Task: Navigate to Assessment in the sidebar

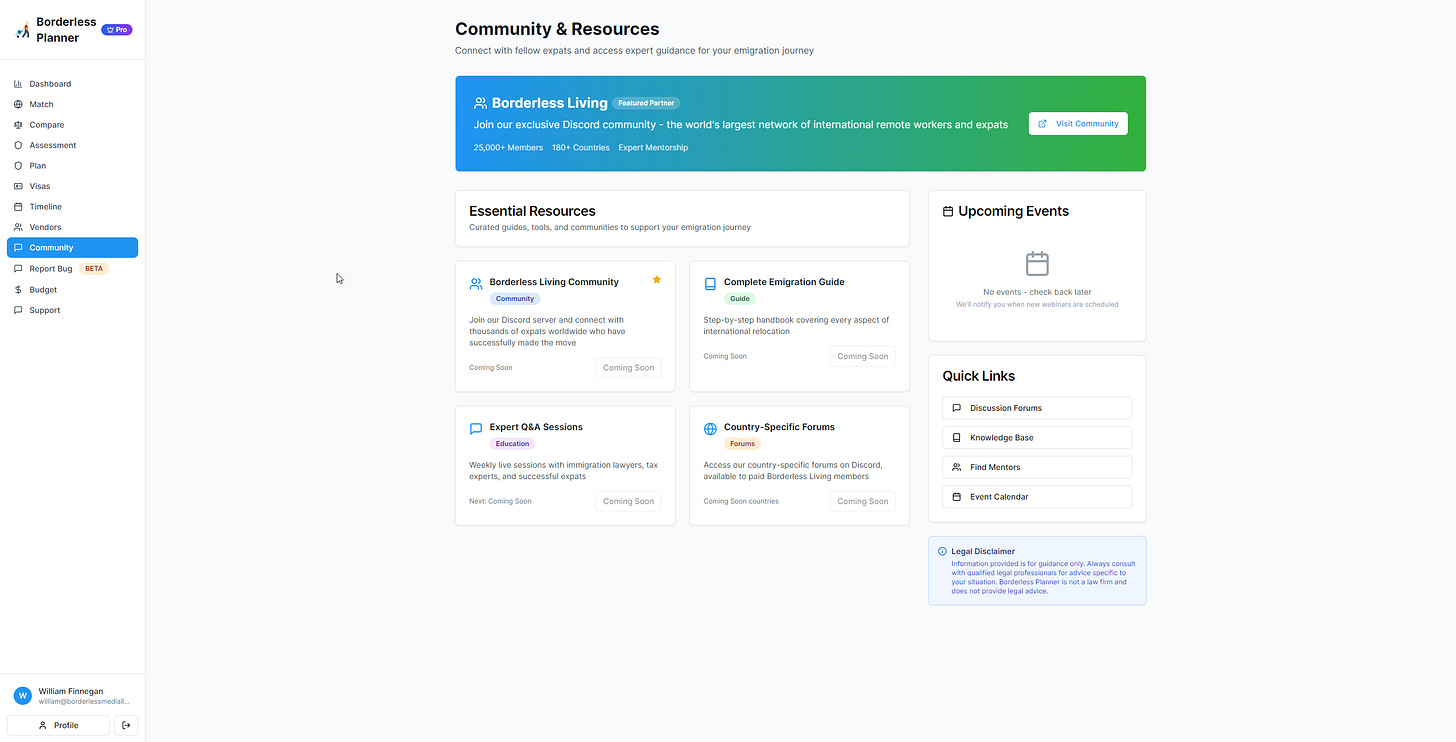Action: click(x=72, y=145)
